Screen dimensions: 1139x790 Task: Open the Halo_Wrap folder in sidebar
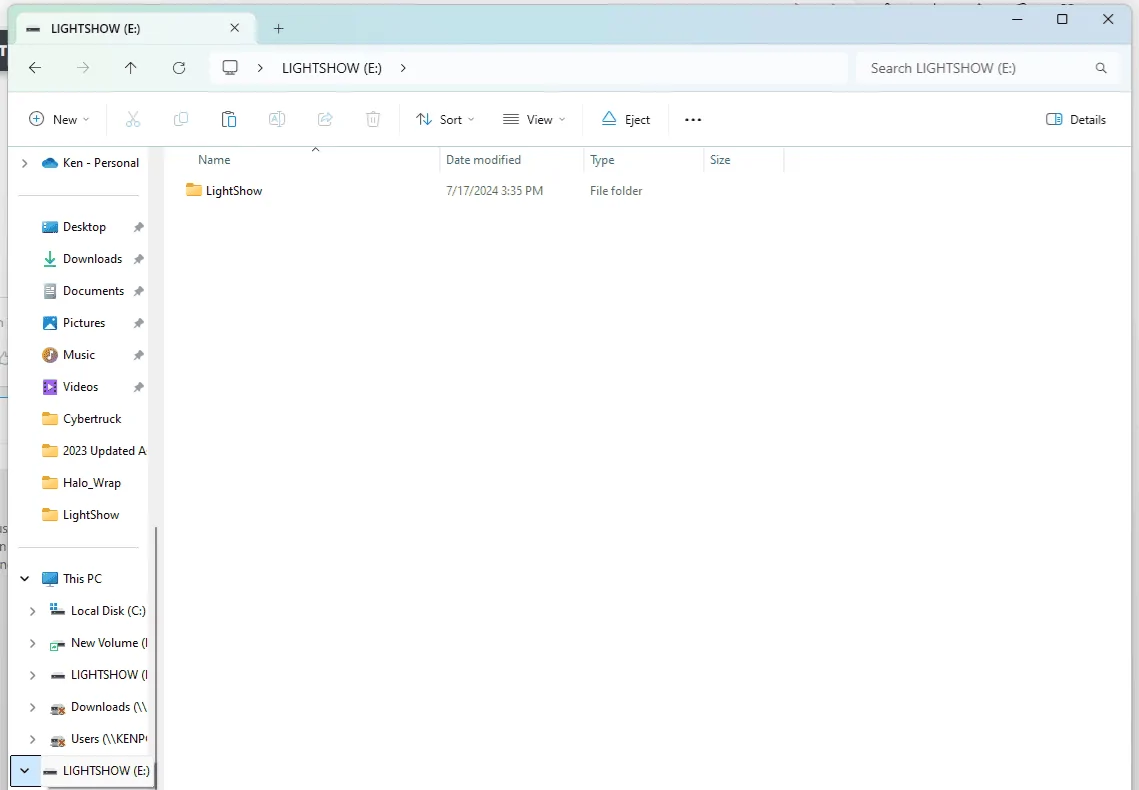point(92,482)
